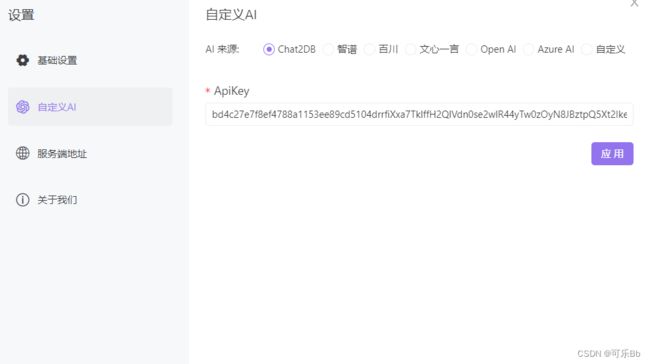Click the 应用 apply button
650x364 pixels.
(612, 154)
